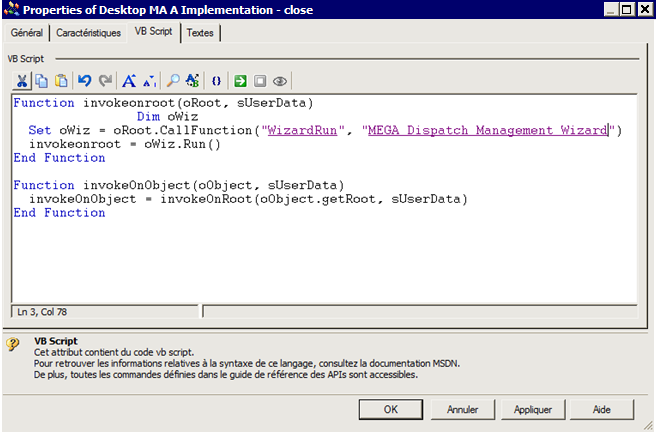Click the curly braces icon
This screenshot has height=434, width=656.
tap(216, 81)
